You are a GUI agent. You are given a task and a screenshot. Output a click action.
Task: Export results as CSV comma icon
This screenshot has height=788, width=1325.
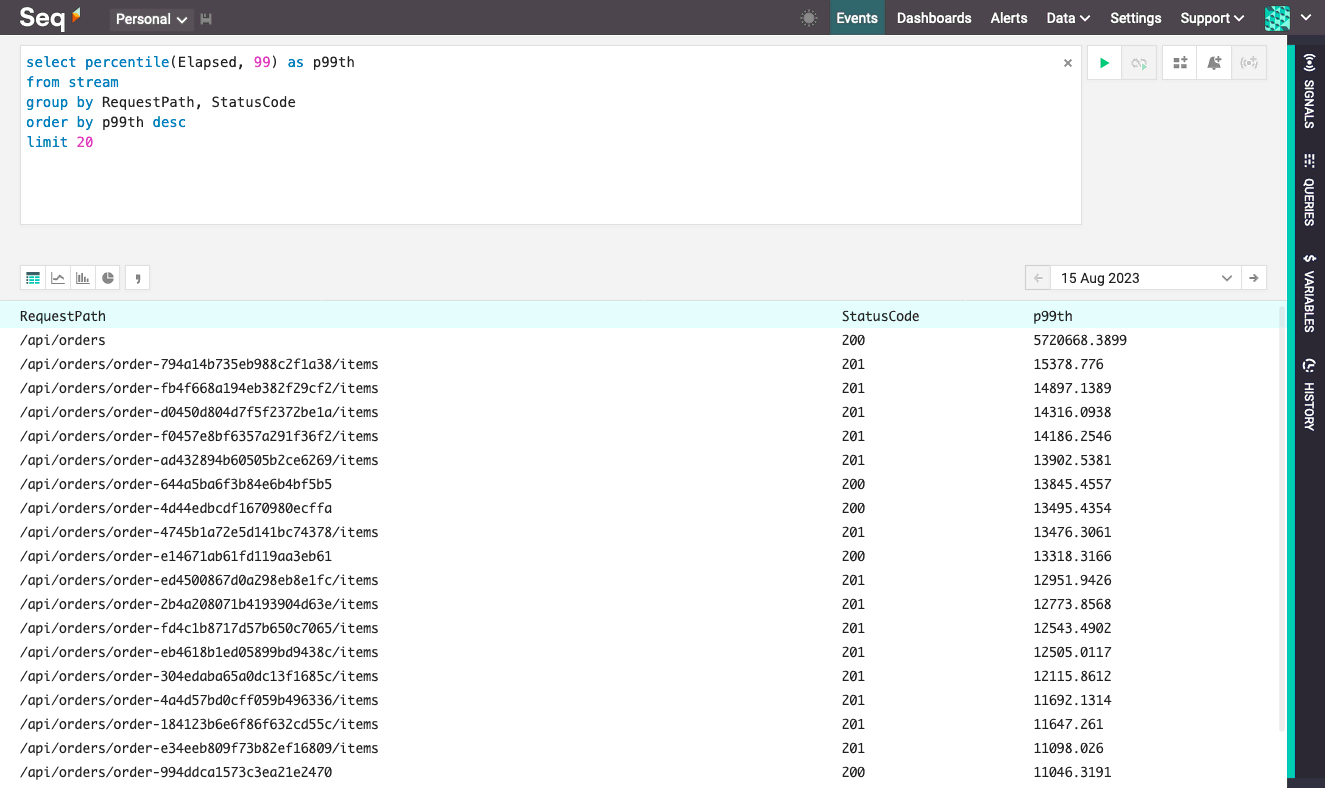click(x=138, y=278)
